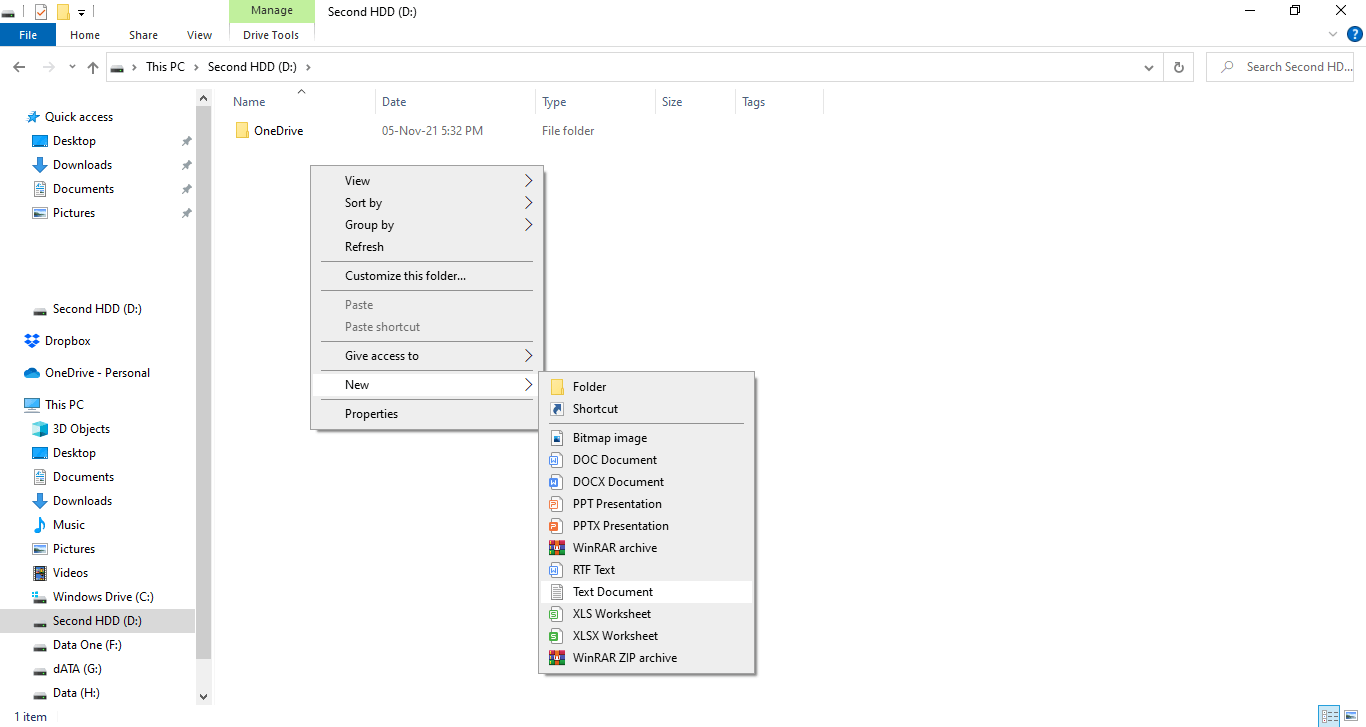Click the Dropbox icon in sidebar
The width and height of the screenshot is (1366, 727).
click(32, 341)
